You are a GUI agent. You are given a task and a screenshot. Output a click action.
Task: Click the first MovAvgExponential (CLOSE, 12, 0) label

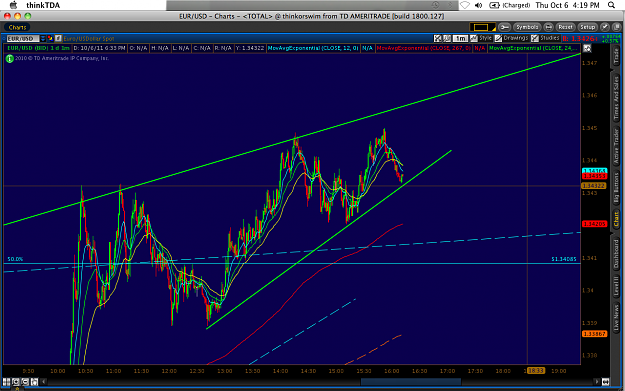(313, 48)
